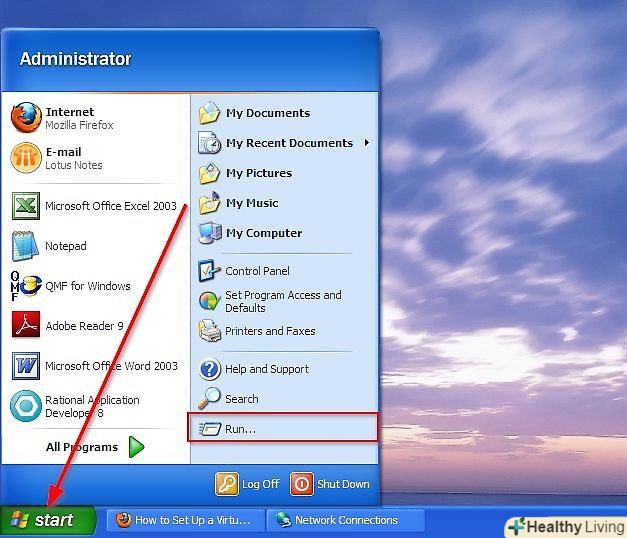Click the Log Off button text

click(260, 484)
